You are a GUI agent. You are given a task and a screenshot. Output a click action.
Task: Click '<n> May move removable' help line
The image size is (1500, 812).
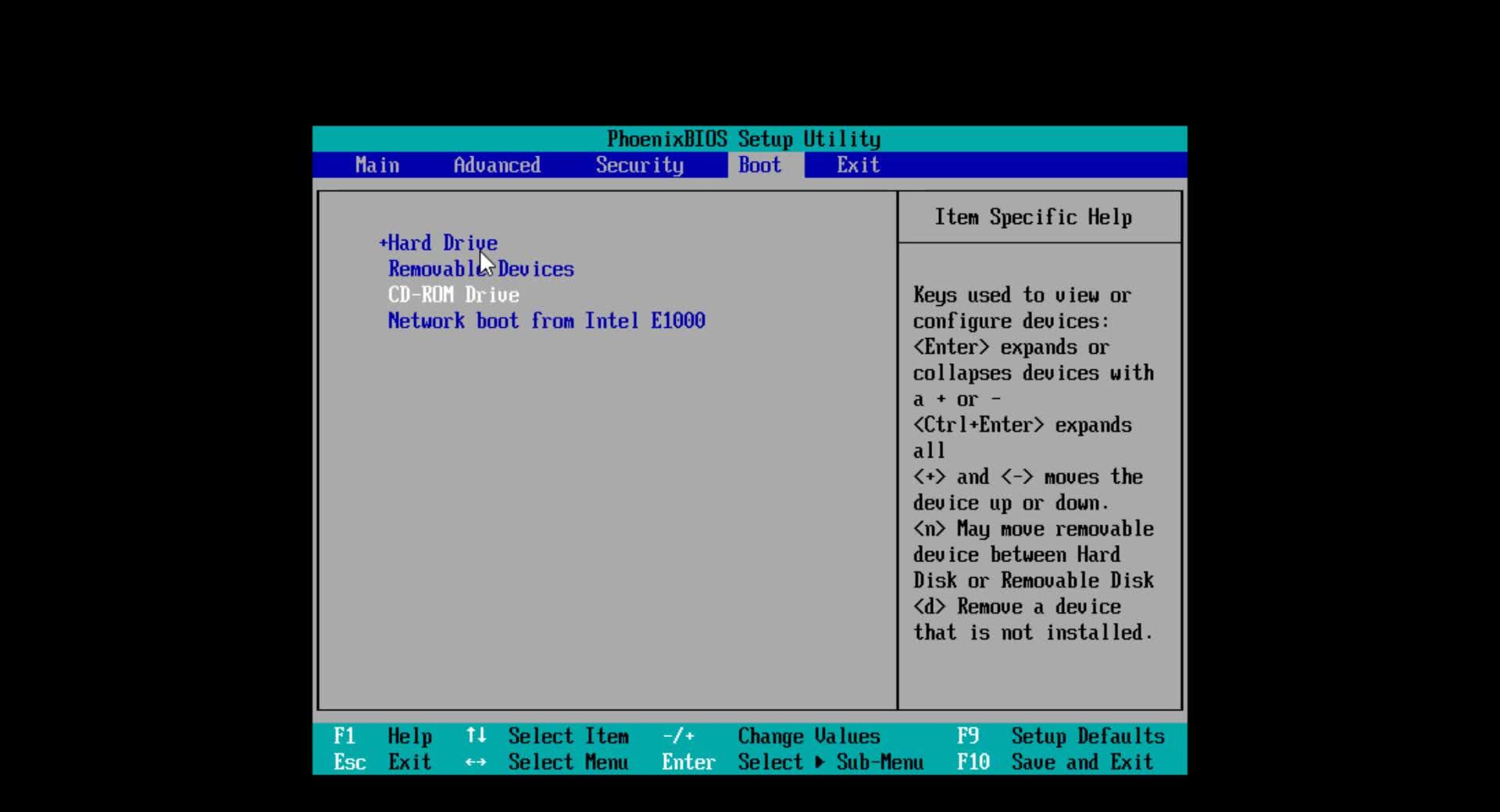1033,529
